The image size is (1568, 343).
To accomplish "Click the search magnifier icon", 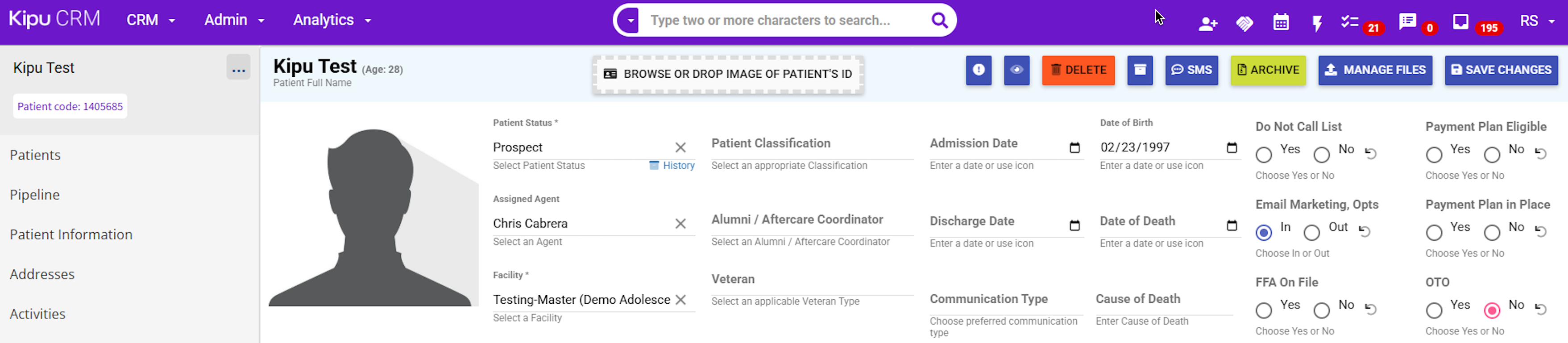I will [939, 21].
